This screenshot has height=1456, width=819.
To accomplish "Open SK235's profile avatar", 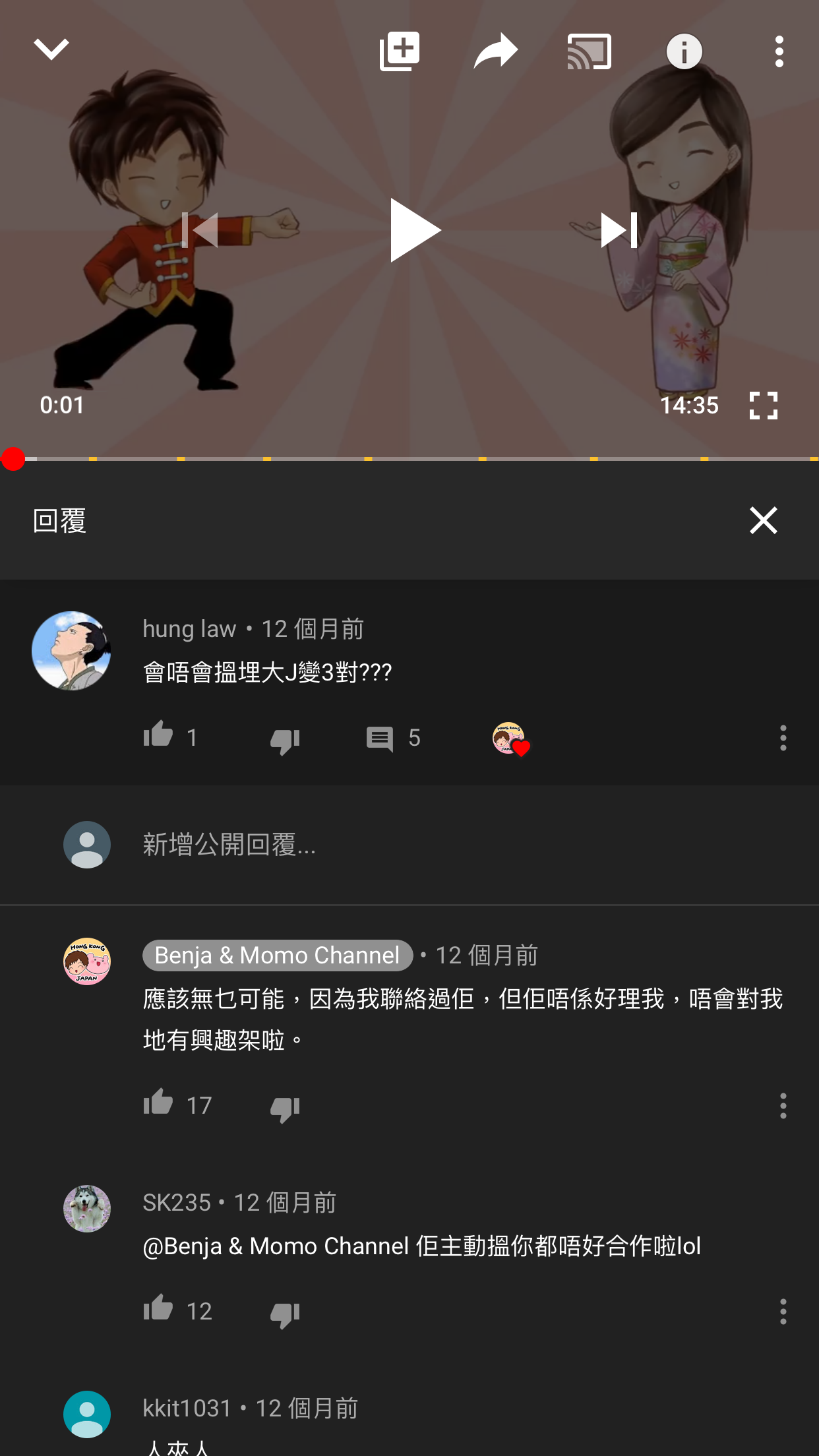I will pos(87,1209).
